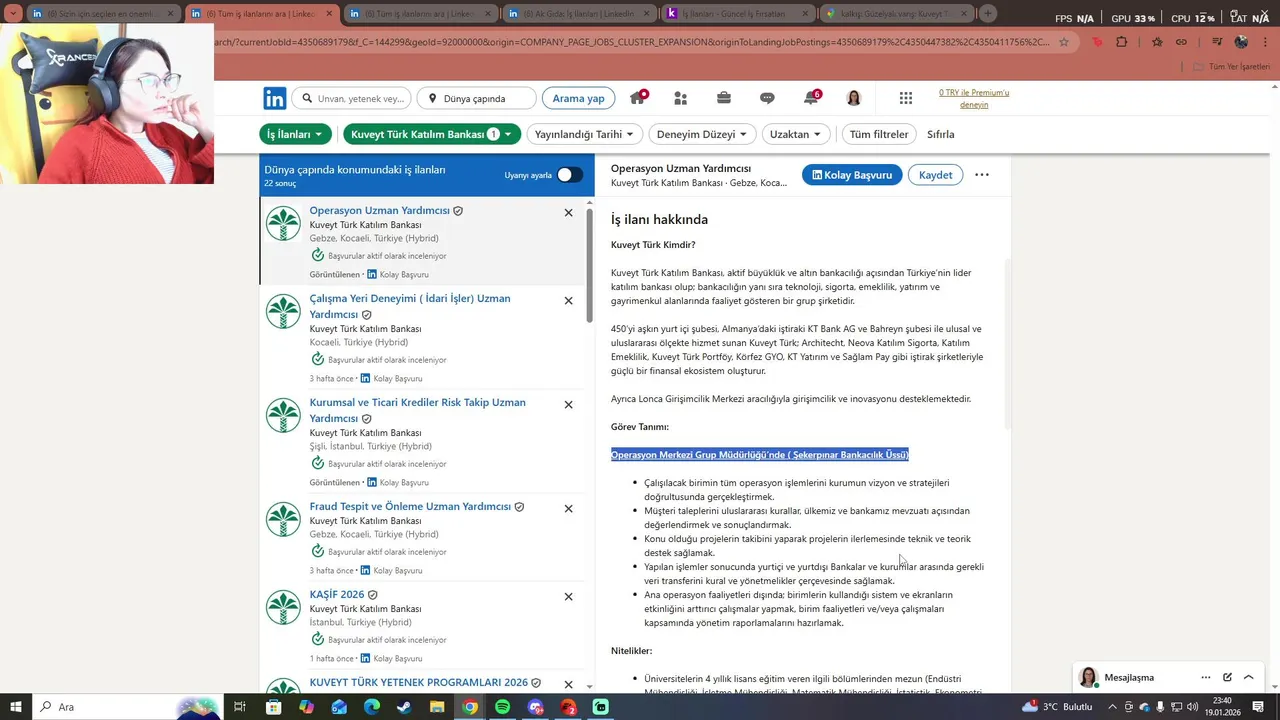Open the Windows Start menu

tap(18, 707)
